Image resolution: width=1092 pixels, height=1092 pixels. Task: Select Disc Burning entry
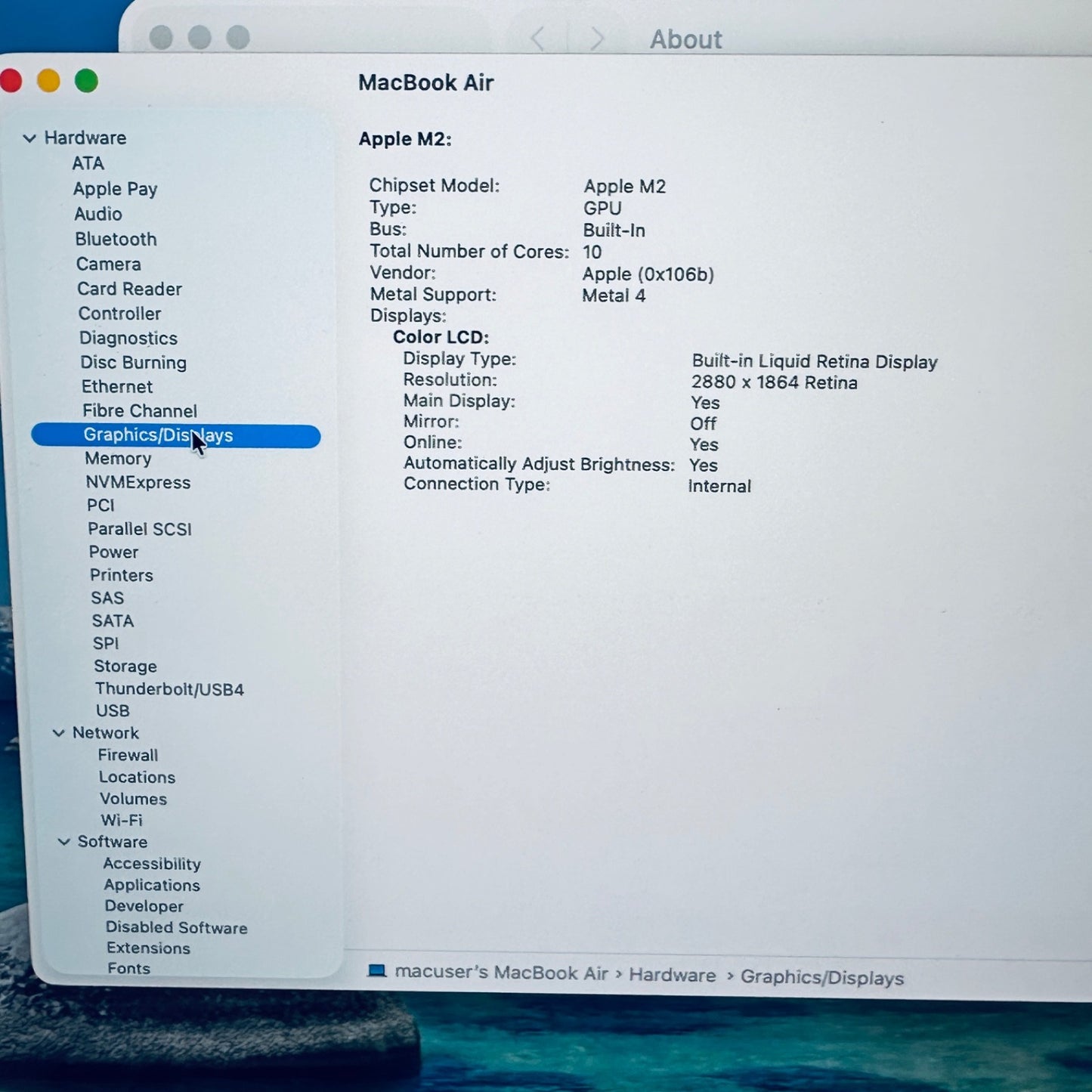pos(134,363)
